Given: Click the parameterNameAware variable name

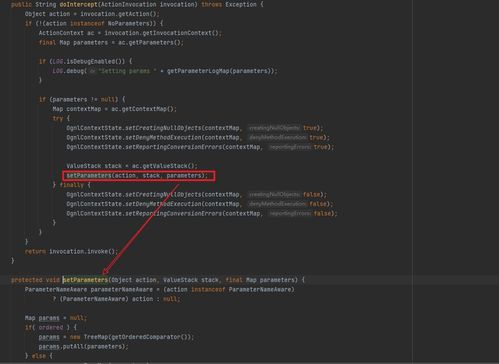Looking at the screenshot, I should 122,290.
